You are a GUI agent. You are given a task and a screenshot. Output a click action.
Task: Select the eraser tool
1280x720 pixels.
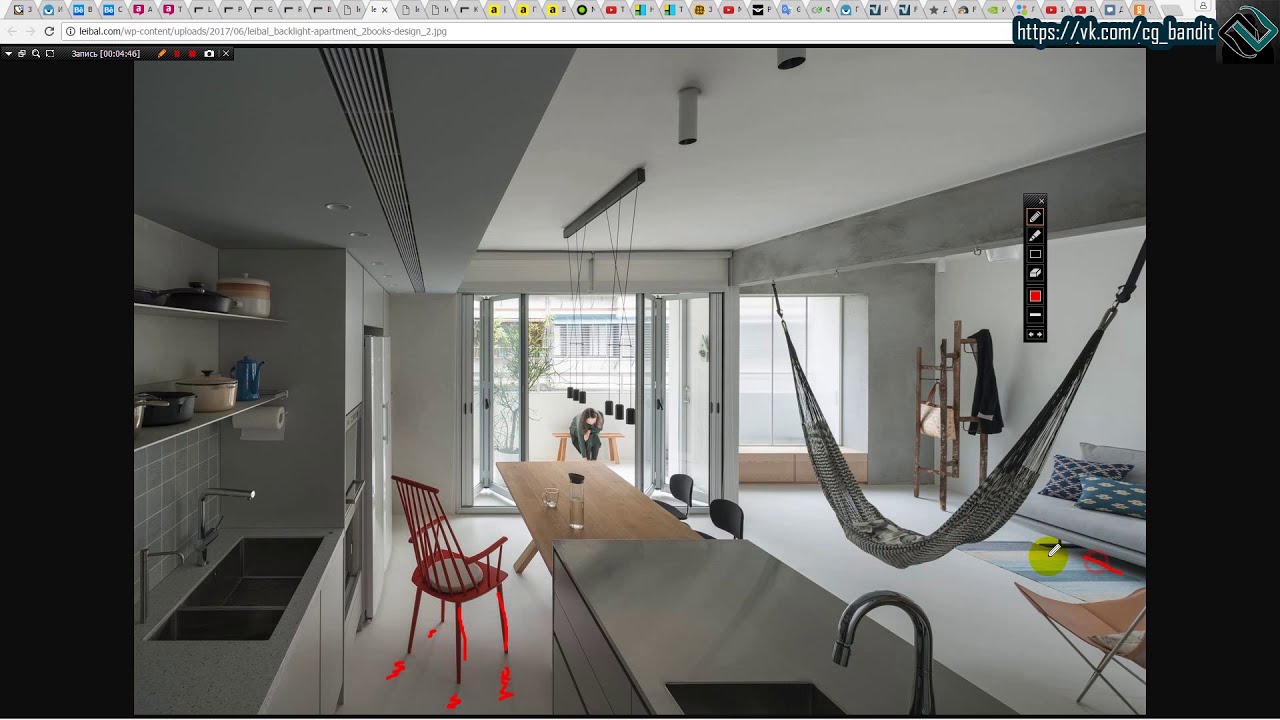(x=1035, y=273)
